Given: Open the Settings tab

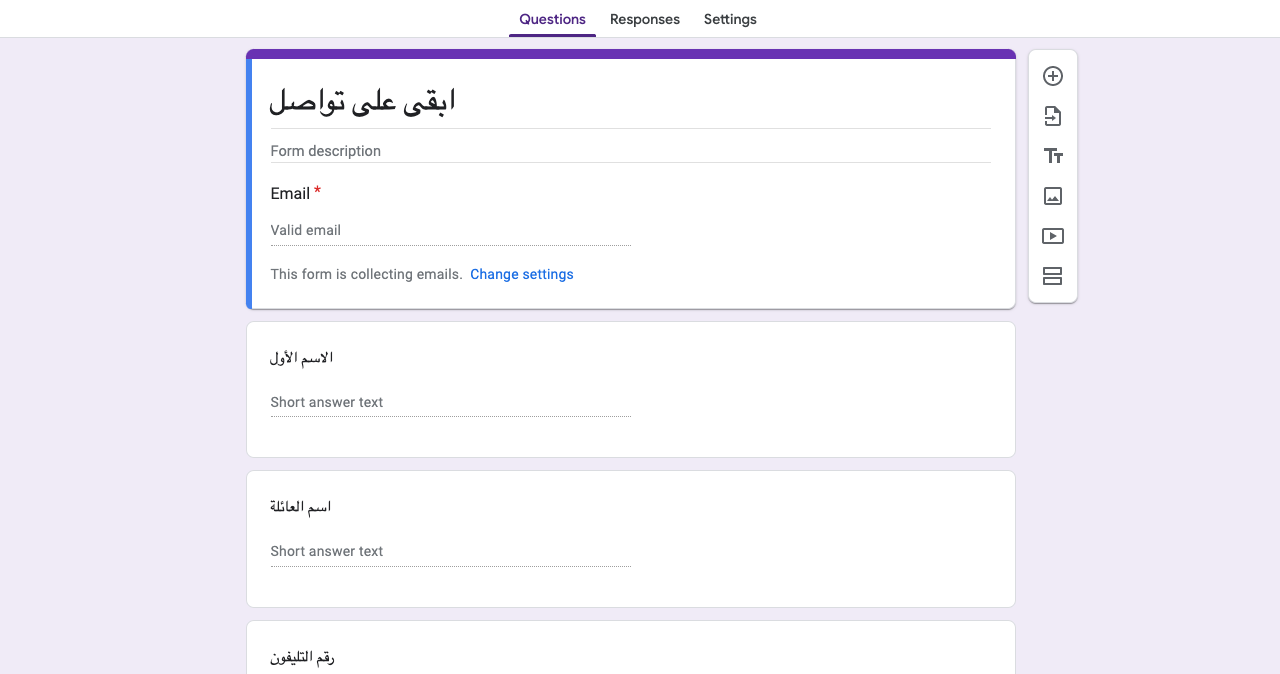Looking at the screenshot, I should coord(730,19).
